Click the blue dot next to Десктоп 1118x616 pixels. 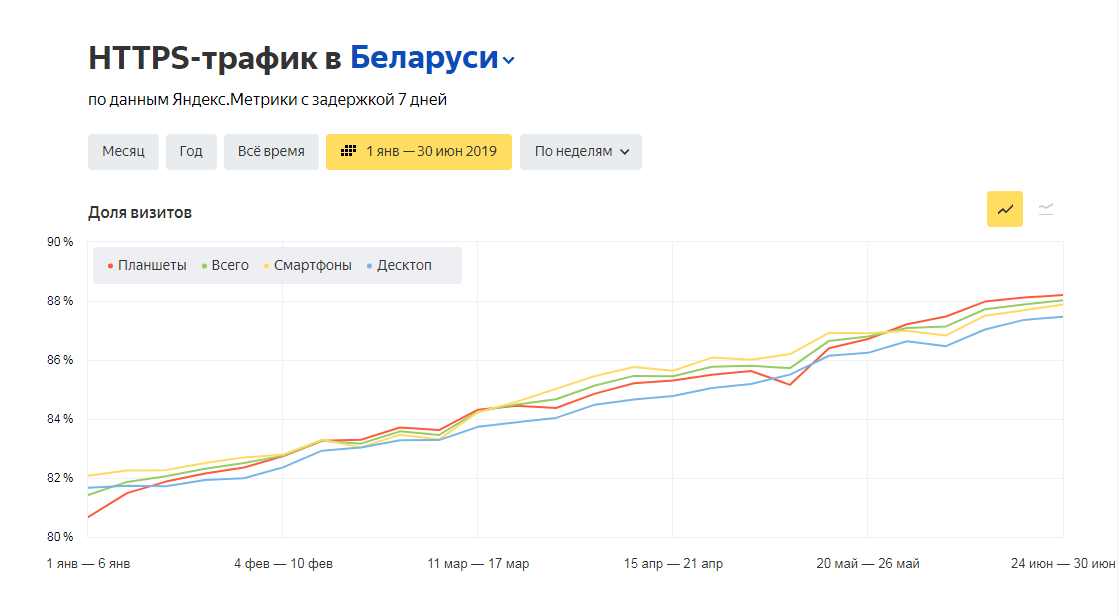[369, 266]
